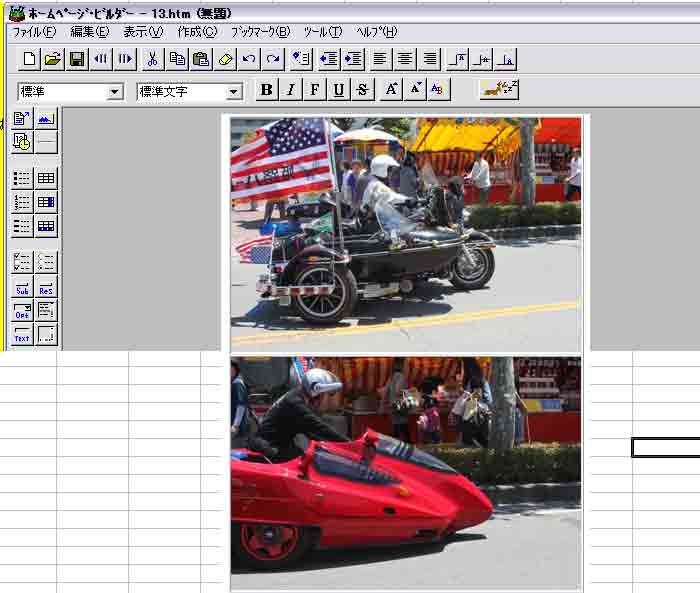The height and width of the screenshot is (593, 700).
Task: Open the 標準文字 font style dropdown
Action: tap(234, 92)
